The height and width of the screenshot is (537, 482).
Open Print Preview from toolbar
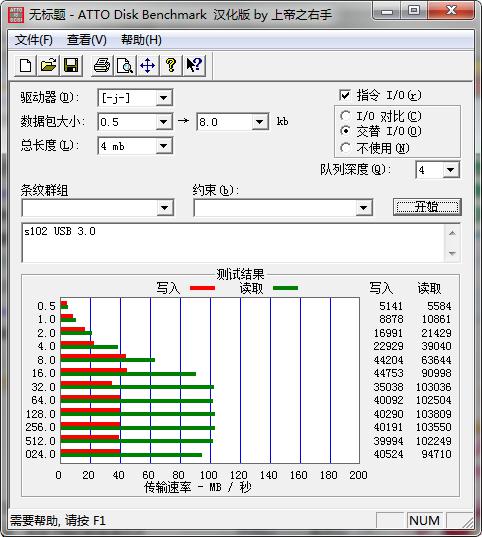coord(125,65)
